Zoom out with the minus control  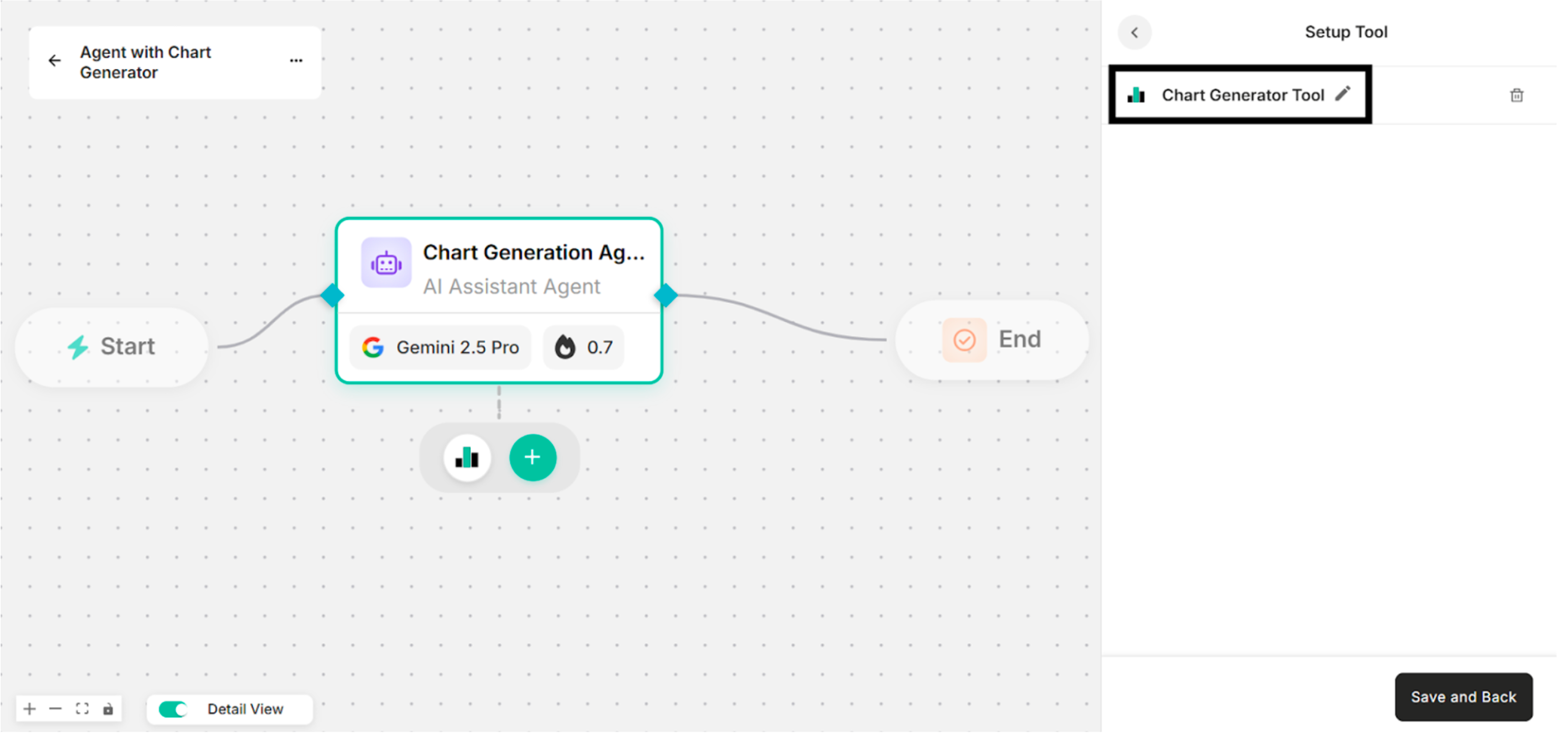pyautogui.click(x=55, y=709)
